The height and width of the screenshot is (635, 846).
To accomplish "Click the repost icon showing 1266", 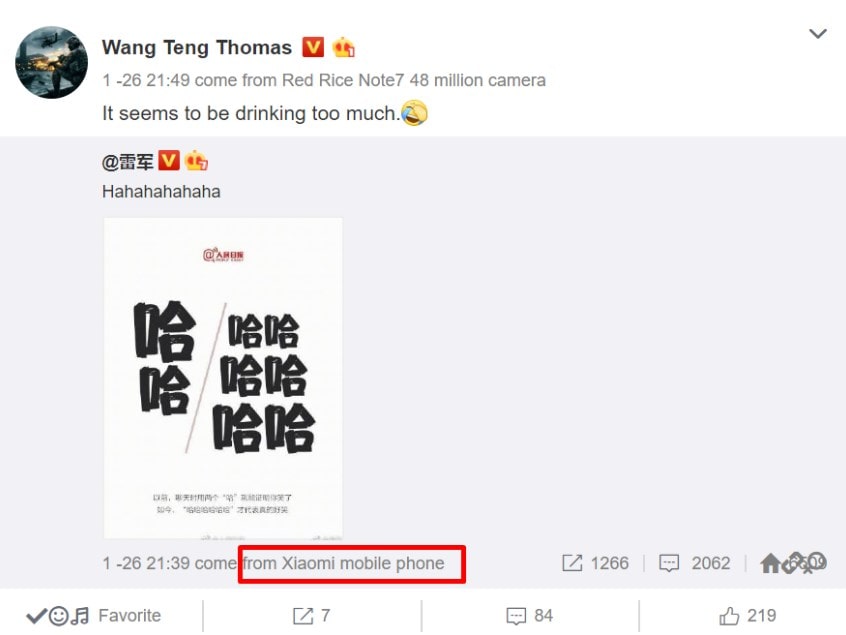I will [x=595, y=563].
